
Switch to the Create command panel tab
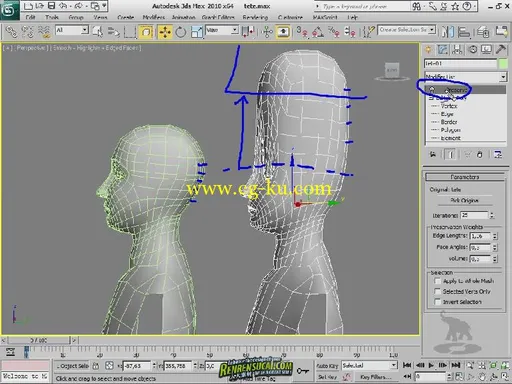(428, 50)
